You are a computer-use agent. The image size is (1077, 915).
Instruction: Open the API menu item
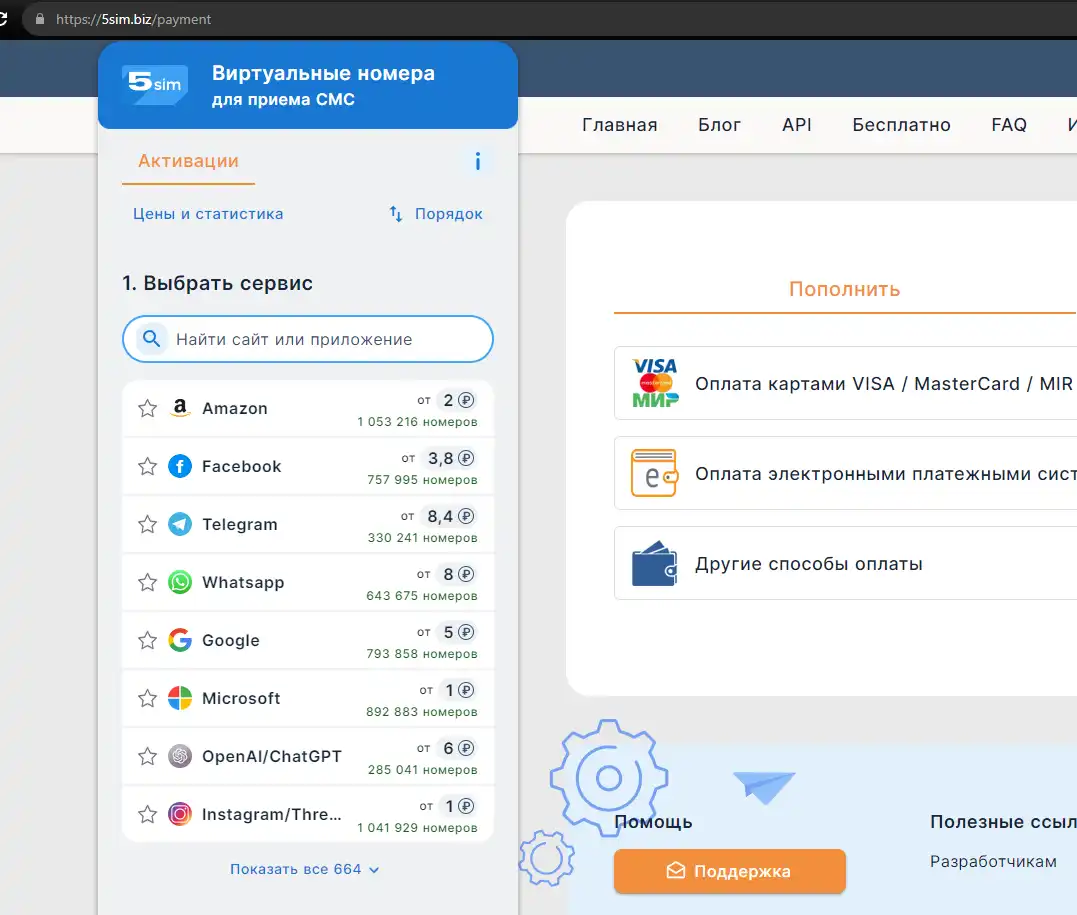tap(797, 124)
